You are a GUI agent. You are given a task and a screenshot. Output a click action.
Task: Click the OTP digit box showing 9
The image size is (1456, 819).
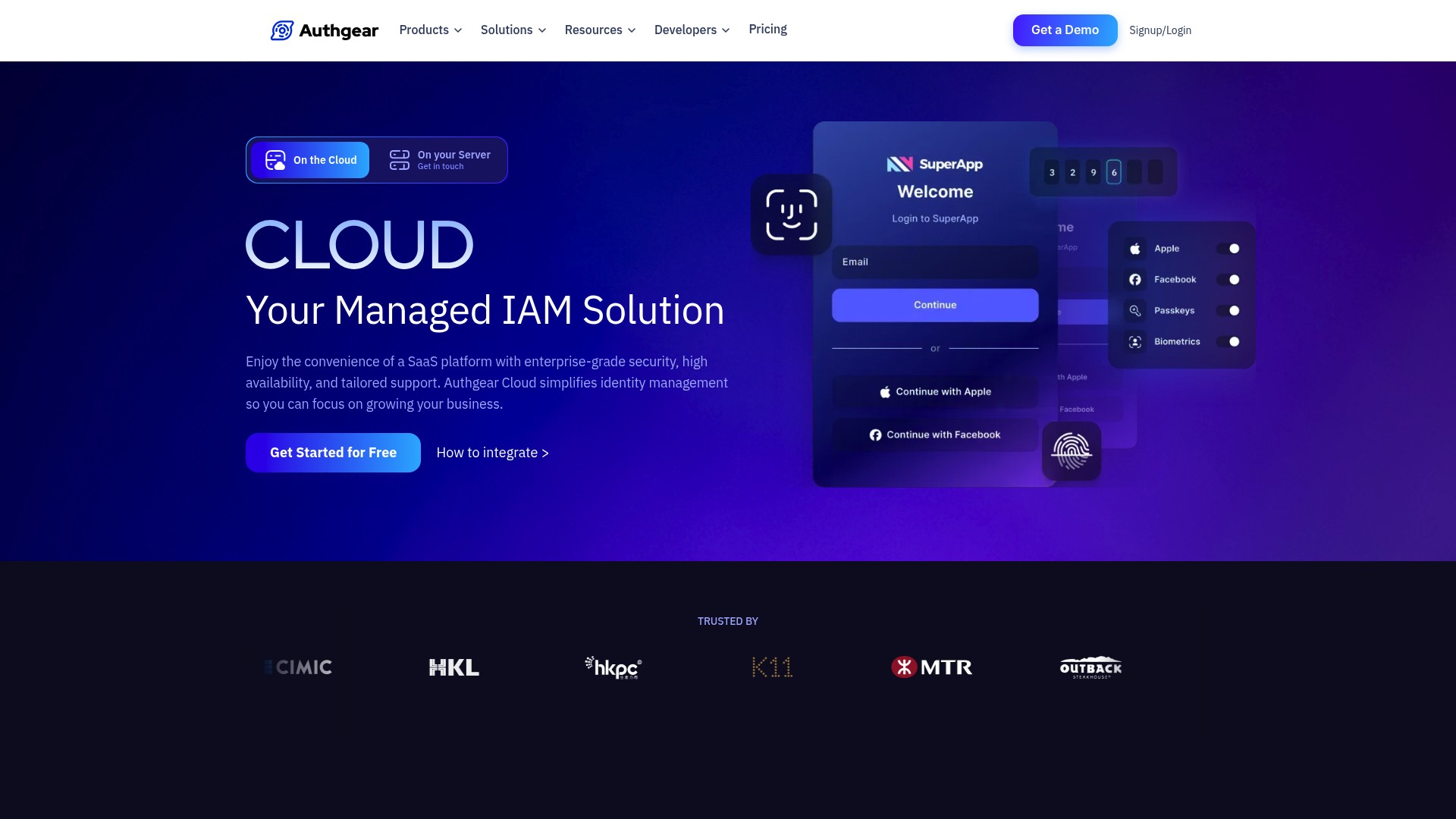pyautogui.click(x=1094, y=172)
